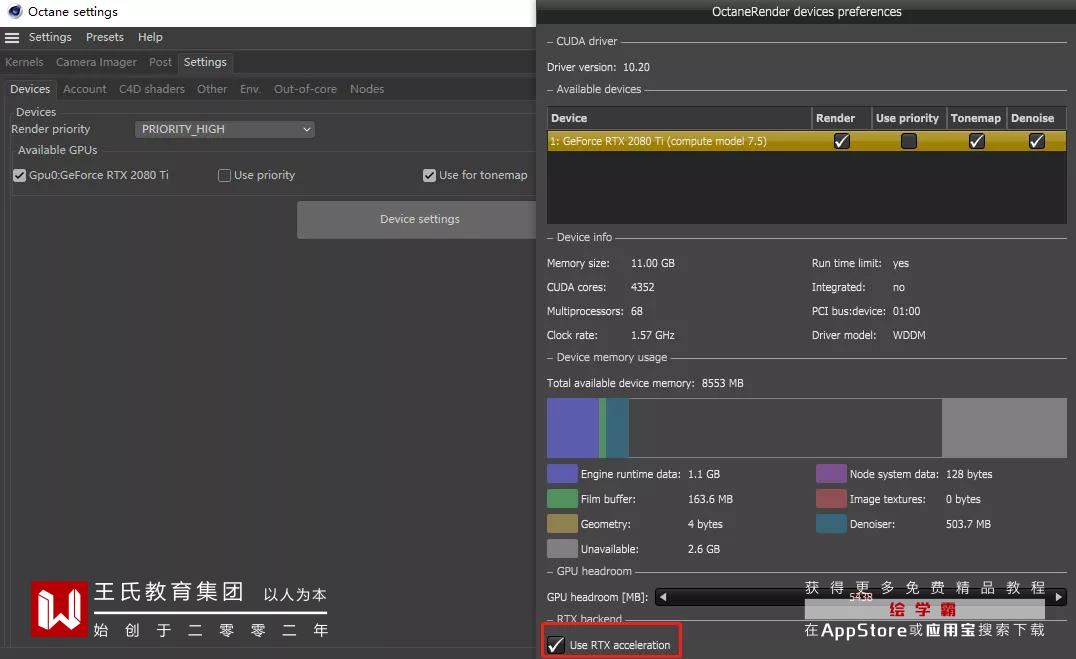1076x659 pixels.
Task: Click the Denoiser color swatch
Action: point(831,523)
